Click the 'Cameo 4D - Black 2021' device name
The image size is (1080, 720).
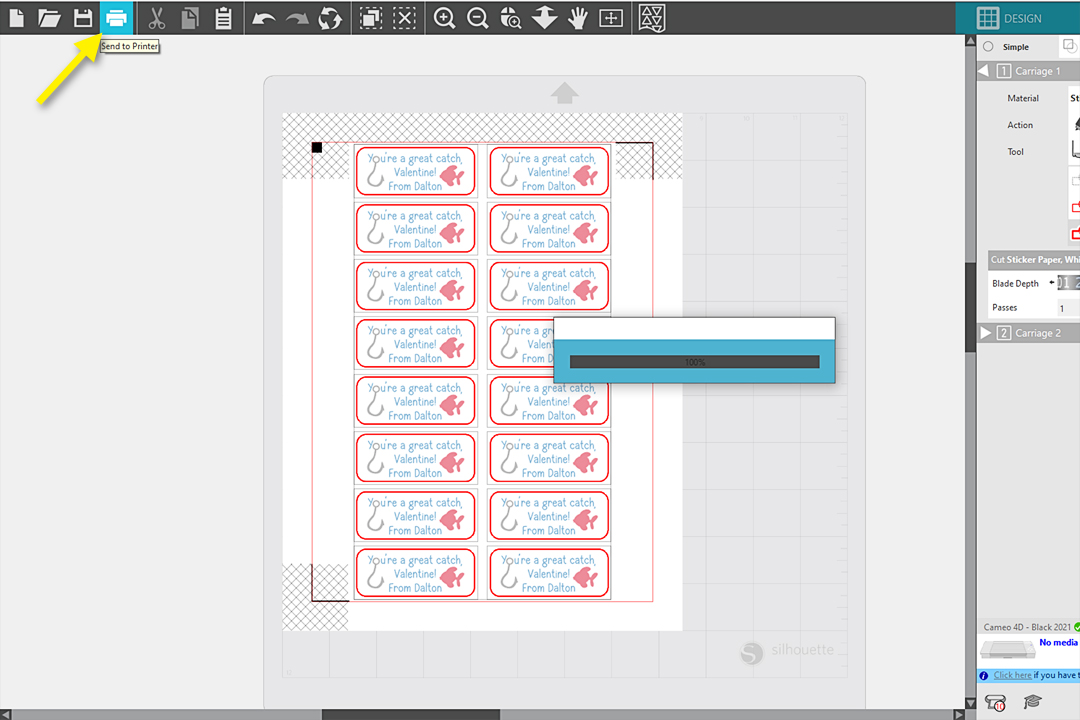pos(1027,627)
